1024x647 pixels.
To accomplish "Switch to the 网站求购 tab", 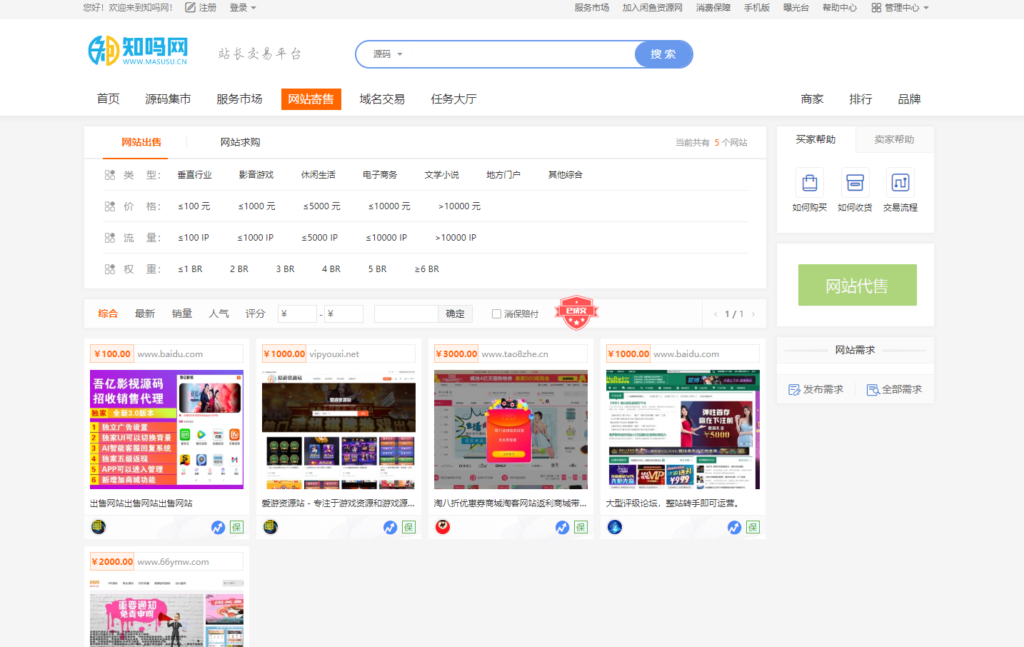I will click(x=240, y=143).
